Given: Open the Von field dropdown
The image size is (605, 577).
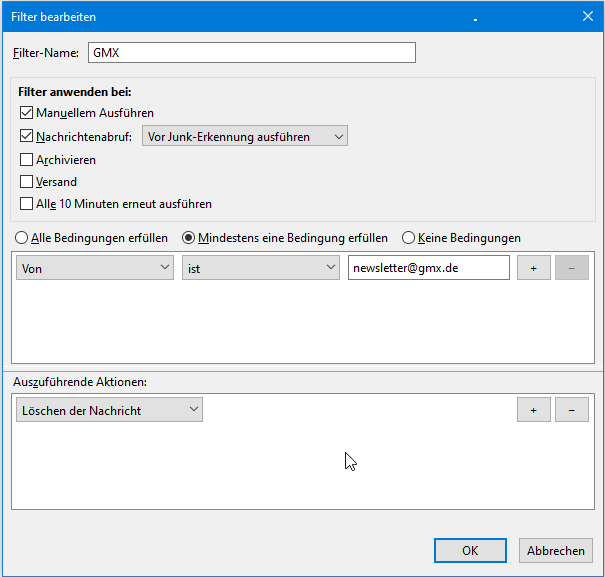Looking at the screenshot, I should click(x=95, y=268).
